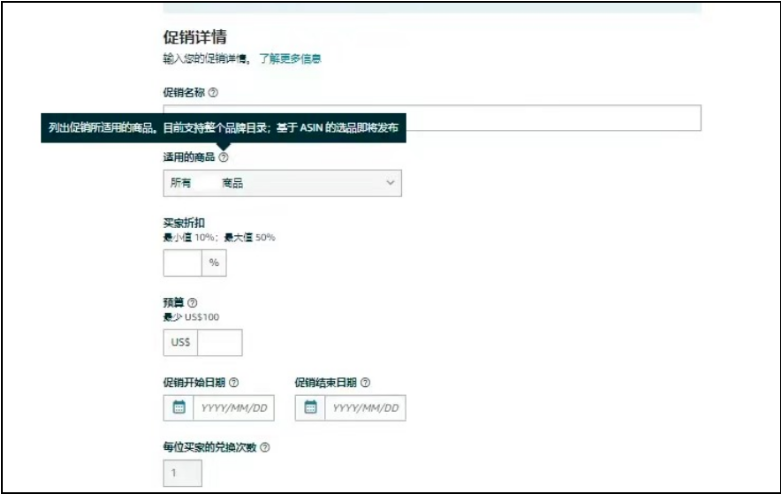Click the 买家折扣 percentage input box

point(182,263)
